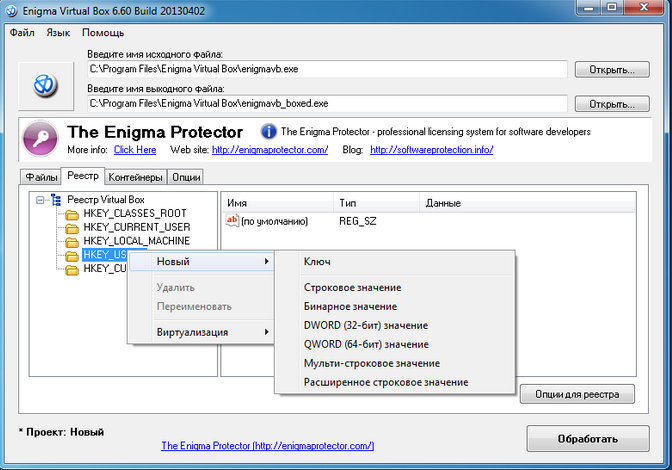Image resolution: width=672 pixels, height=470 pixels.
Task: Select the (по умолчанию) value row
Action: tap(275, 222)
